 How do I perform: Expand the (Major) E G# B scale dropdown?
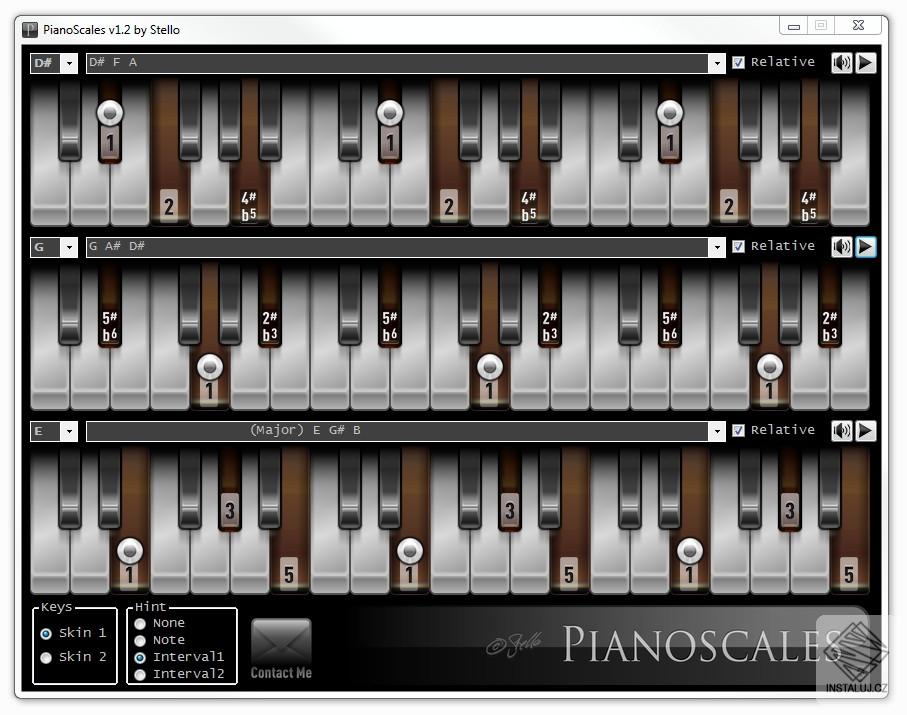pyautogui.click(x=717, y=432)
